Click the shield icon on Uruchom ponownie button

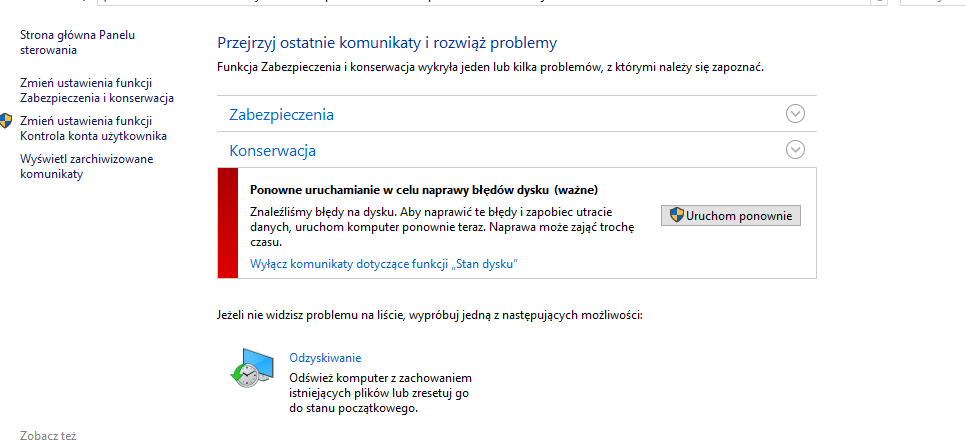click(x=676, y=215)
